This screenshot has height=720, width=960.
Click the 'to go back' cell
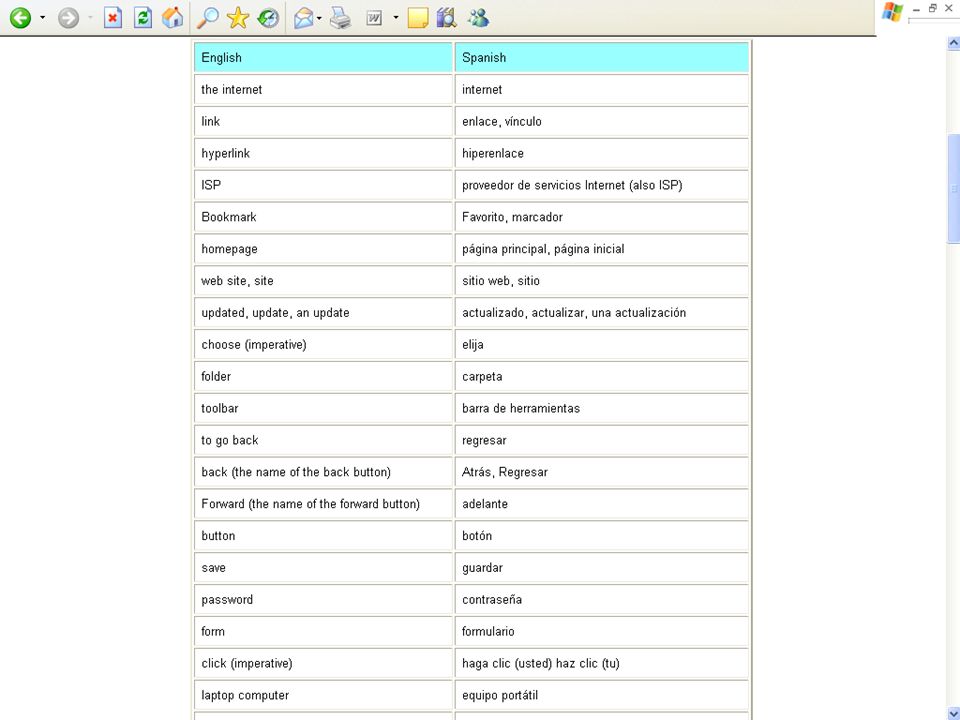[x=323, y=440]
